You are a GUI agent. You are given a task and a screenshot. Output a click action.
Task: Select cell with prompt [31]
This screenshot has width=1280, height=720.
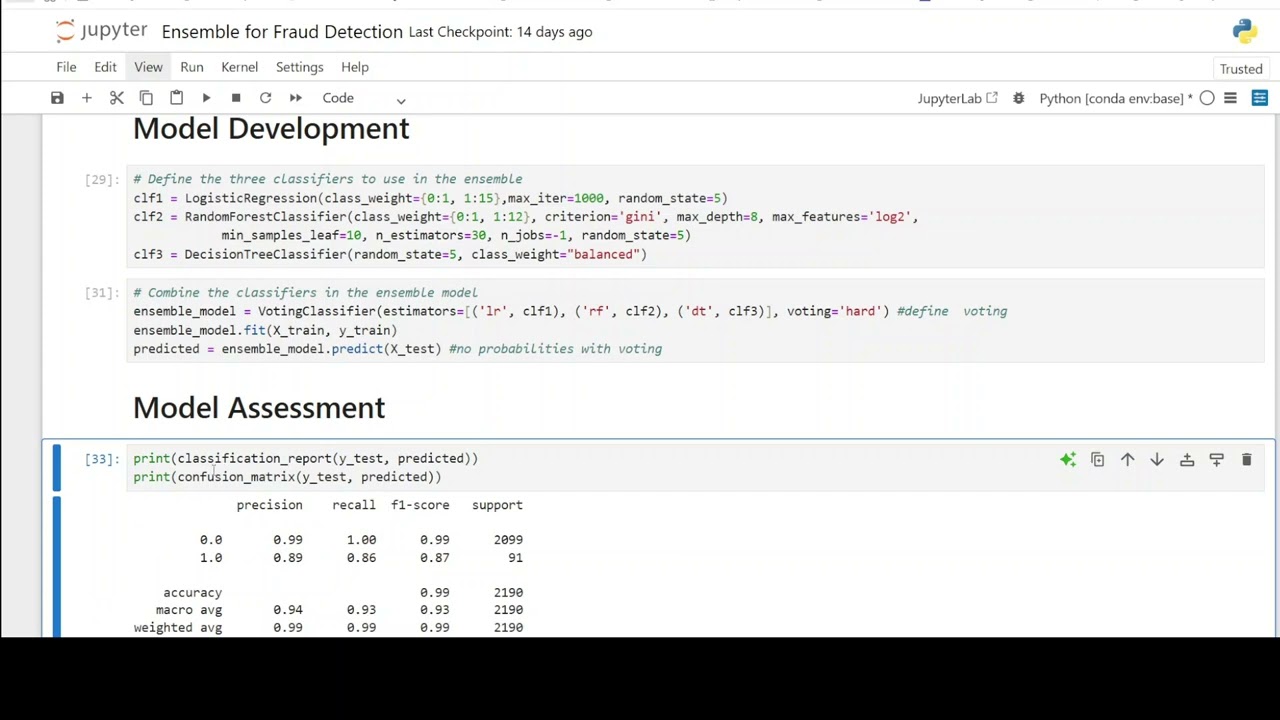tap(101, 293)
